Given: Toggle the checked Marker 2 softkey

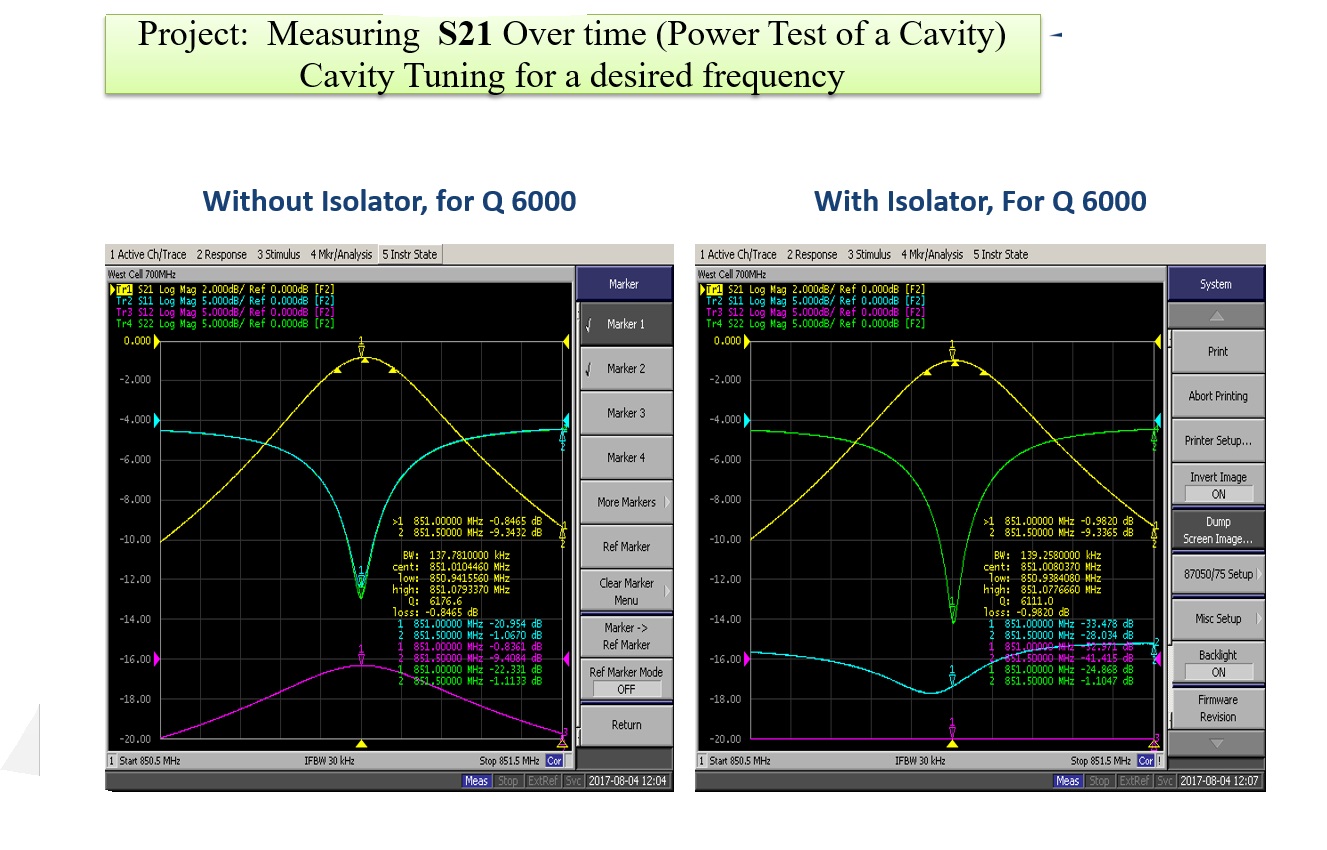Looking at the screenshot, I should pos(626,369).
